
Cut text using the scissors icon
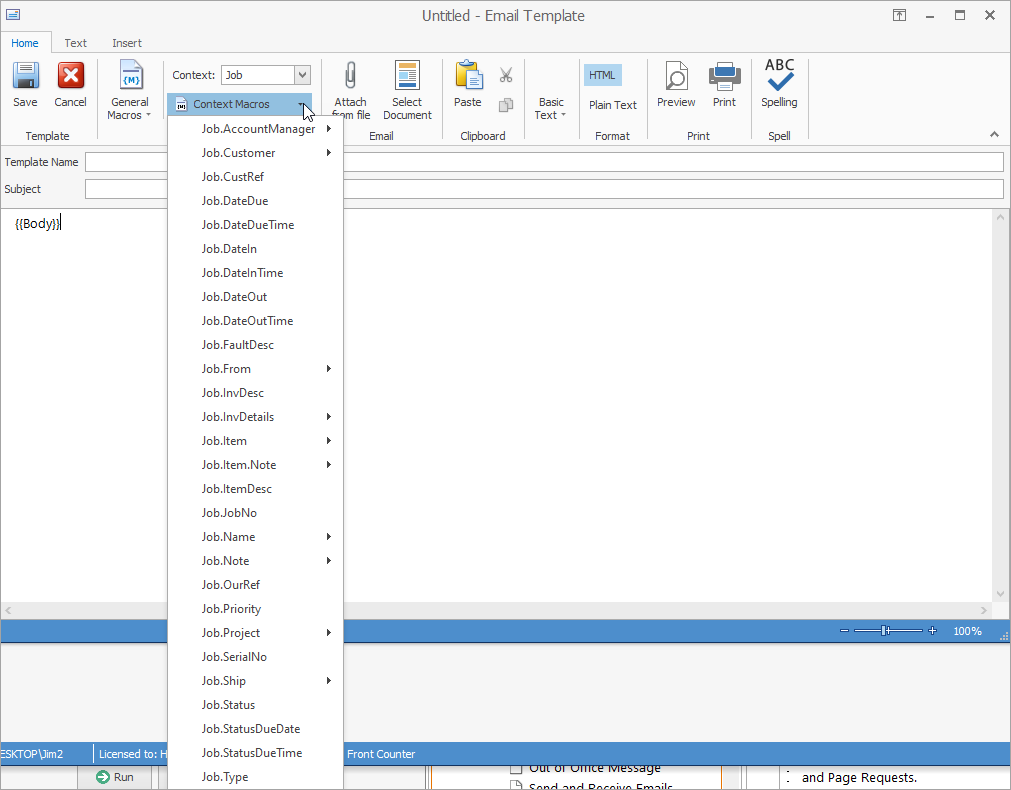click(x=505, y=75)
